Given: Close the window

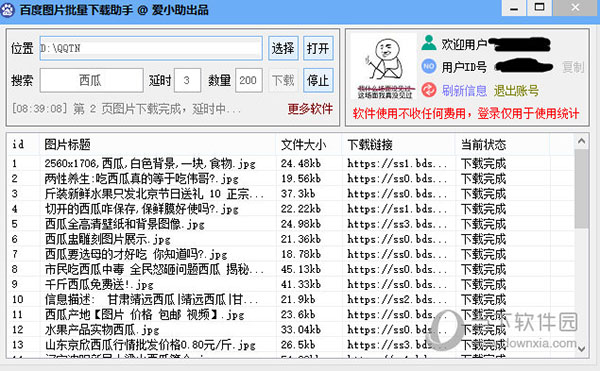Looking at the screenshot, I should [575, 8].
